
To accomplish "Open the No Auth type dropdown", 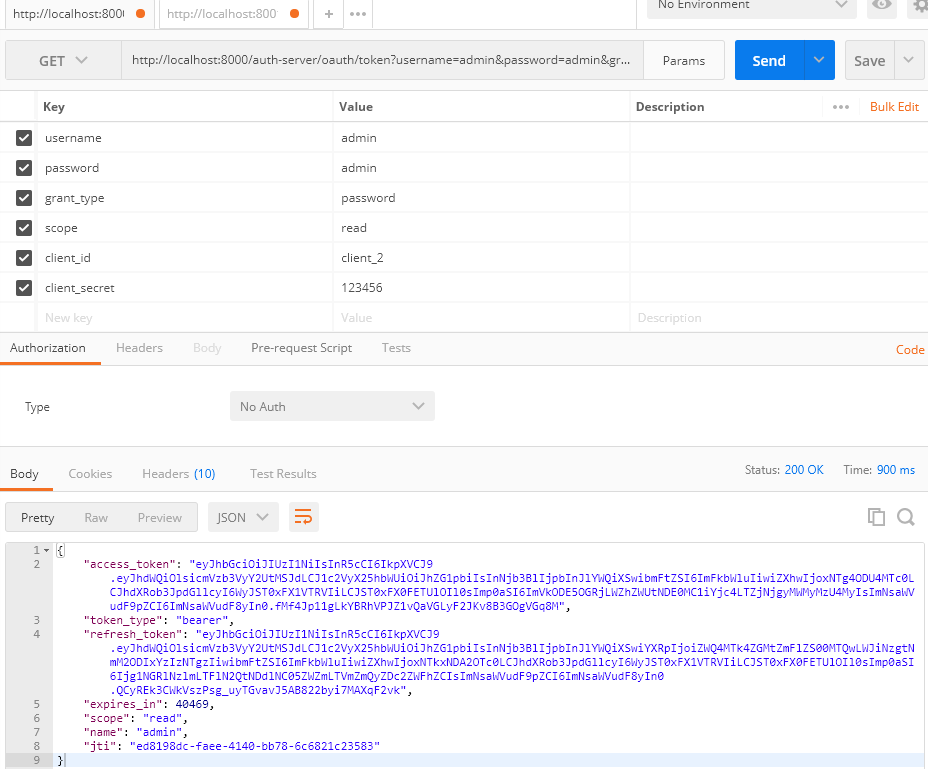I will (x=332, y=406).
